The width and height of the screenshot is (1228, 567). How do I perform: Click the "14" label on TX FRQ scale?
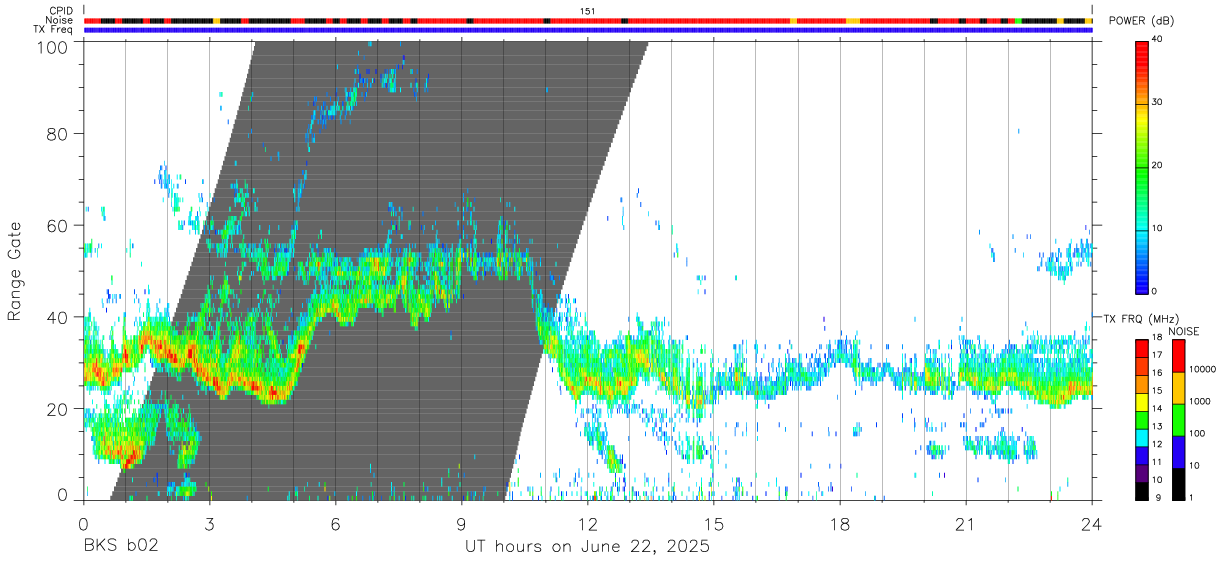[1155, 409]
